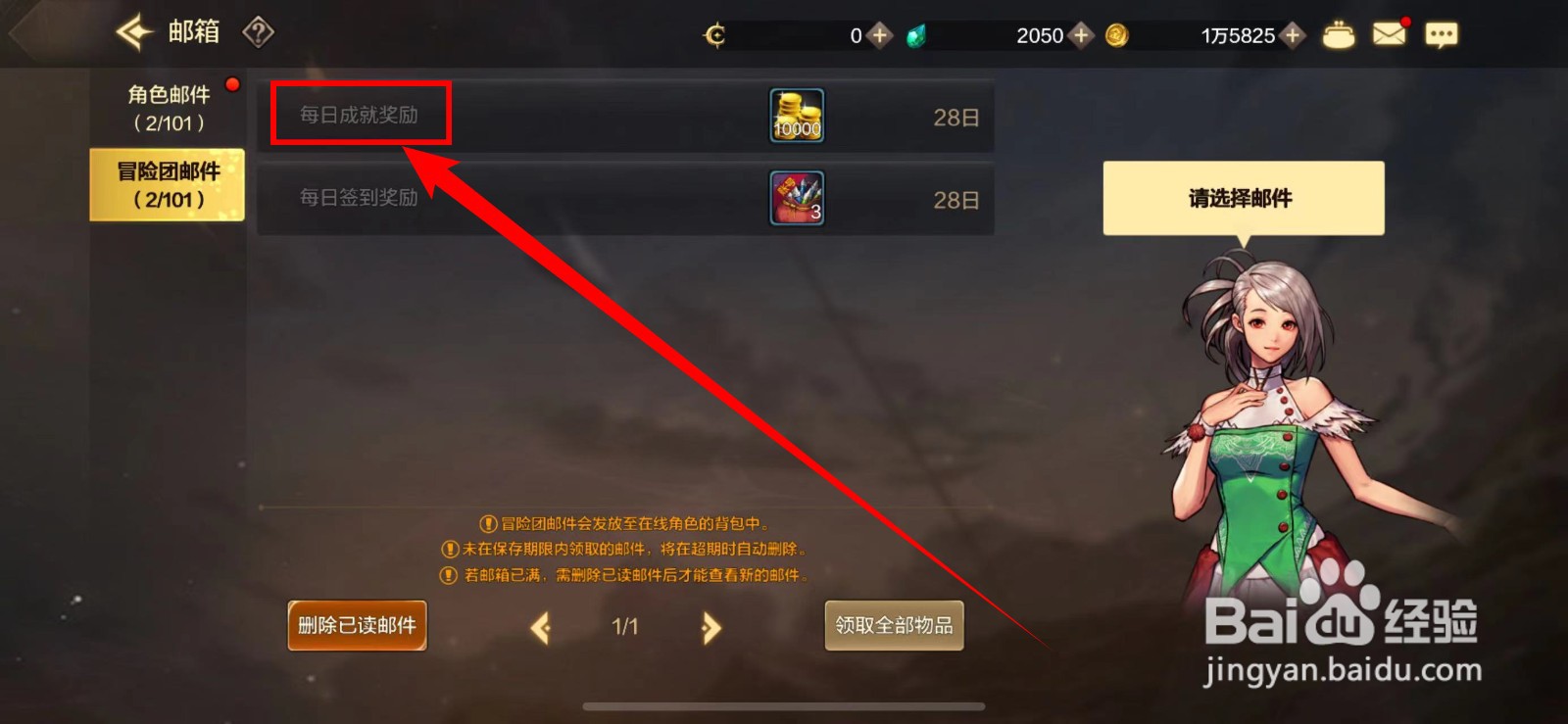
Task: Click the gold coin currency icon
Action: click(1117, 36)
